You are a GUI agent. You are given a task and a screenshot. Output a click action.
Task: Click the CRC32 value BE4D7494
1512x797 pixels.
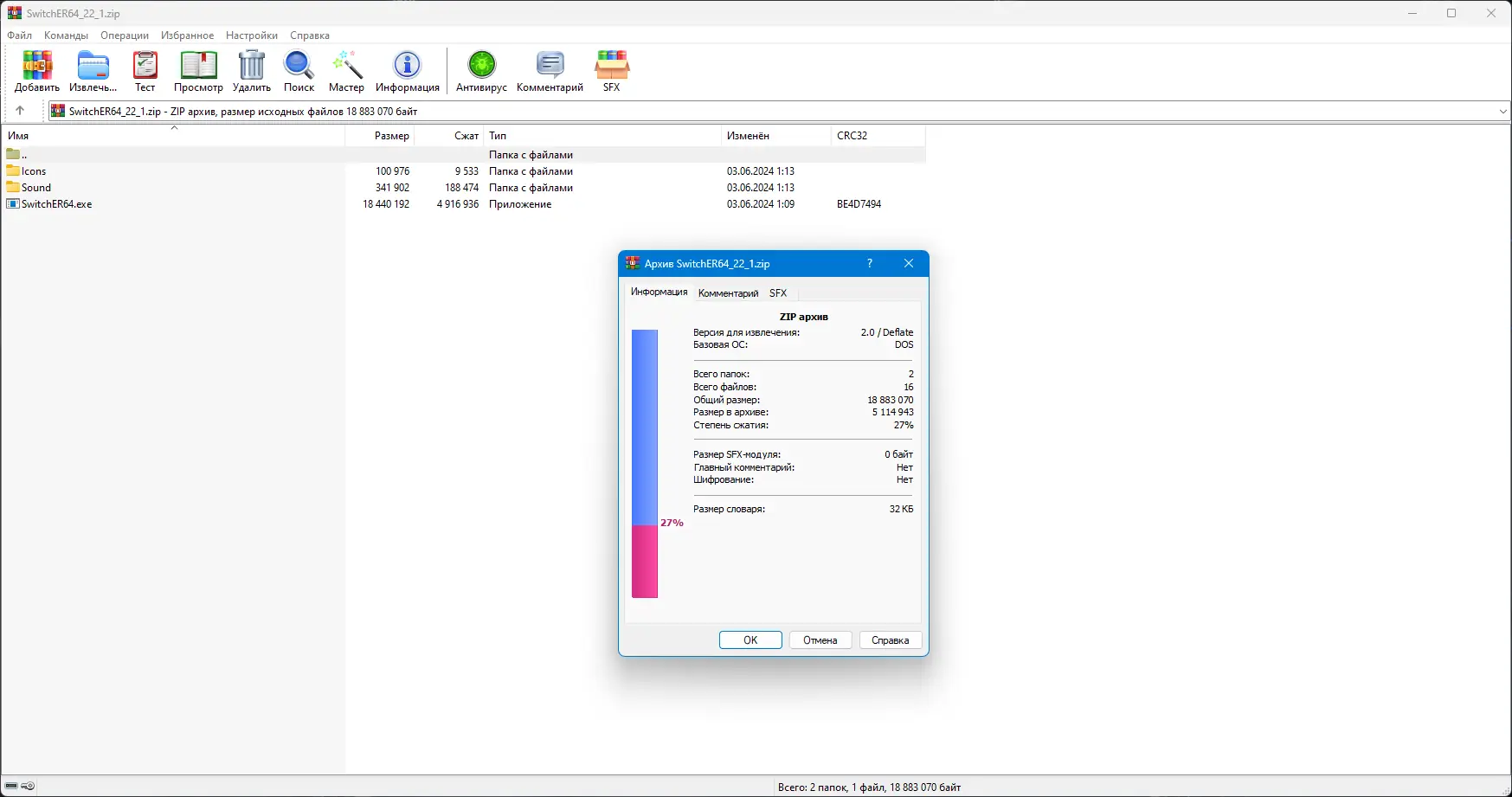(x=859, y=204)
